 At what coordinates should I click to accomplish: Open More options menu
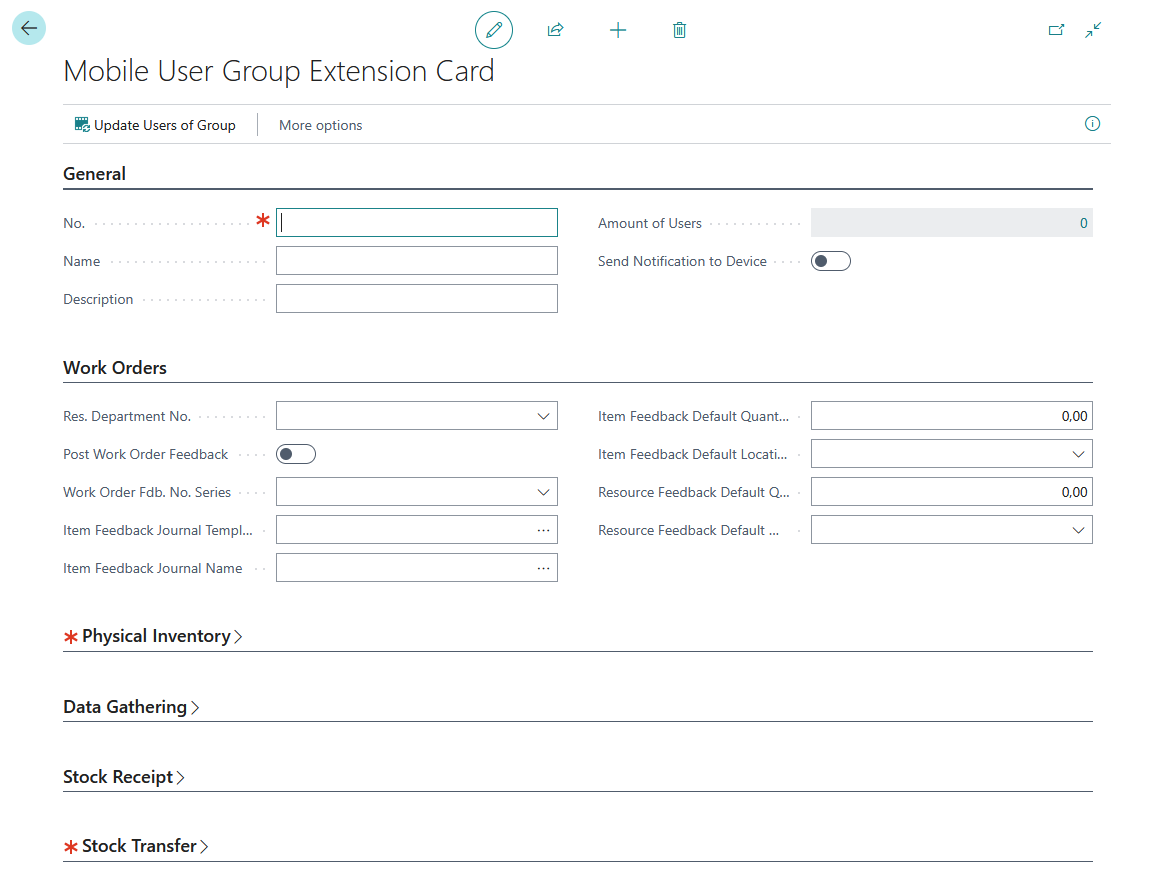tap(320, 125)
